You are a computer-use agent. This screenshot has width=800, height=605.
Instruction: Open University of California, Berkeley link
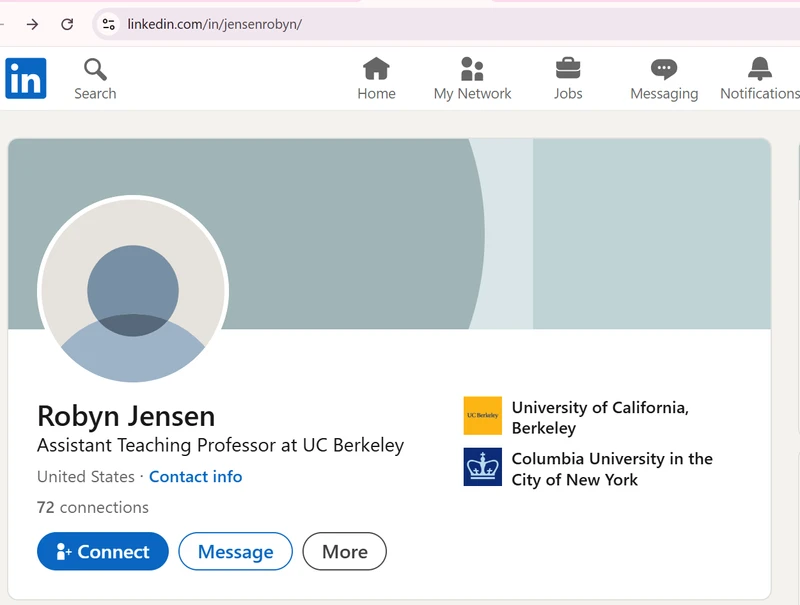(600, 417)
